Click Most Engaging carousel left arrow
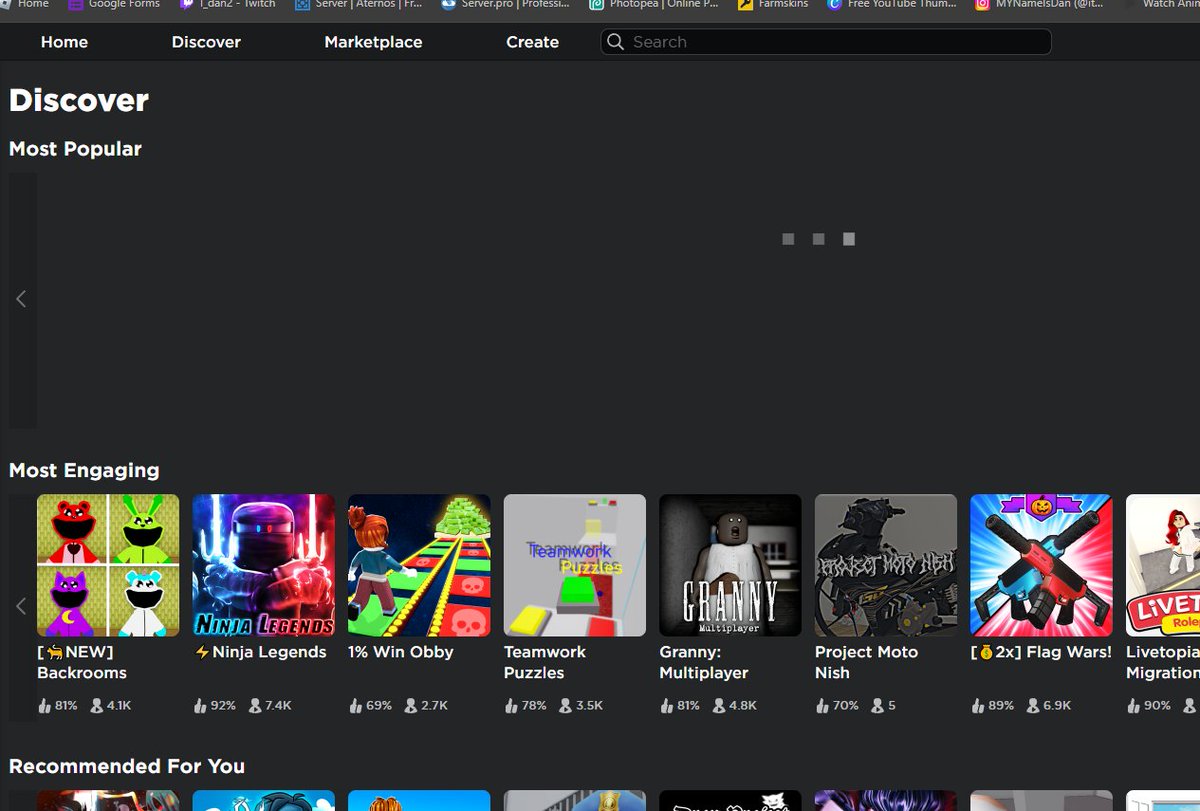The height and width of the screenshot is (811, 1200). pos(21,606)
